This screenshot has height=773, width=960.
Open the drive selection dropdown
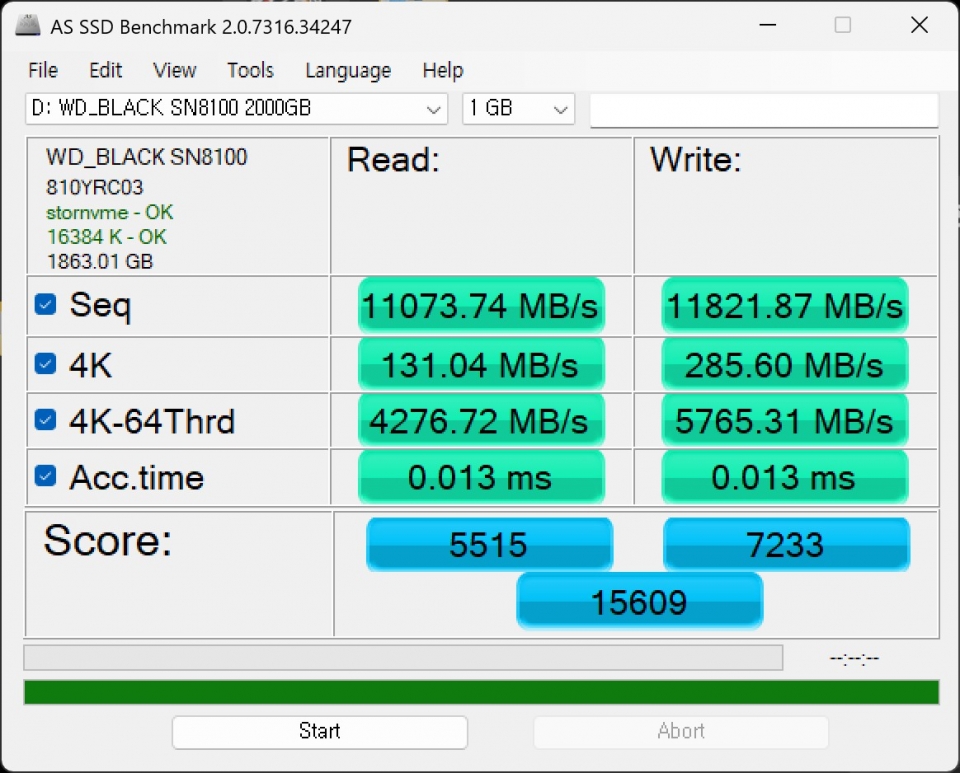tap(236, 109)
